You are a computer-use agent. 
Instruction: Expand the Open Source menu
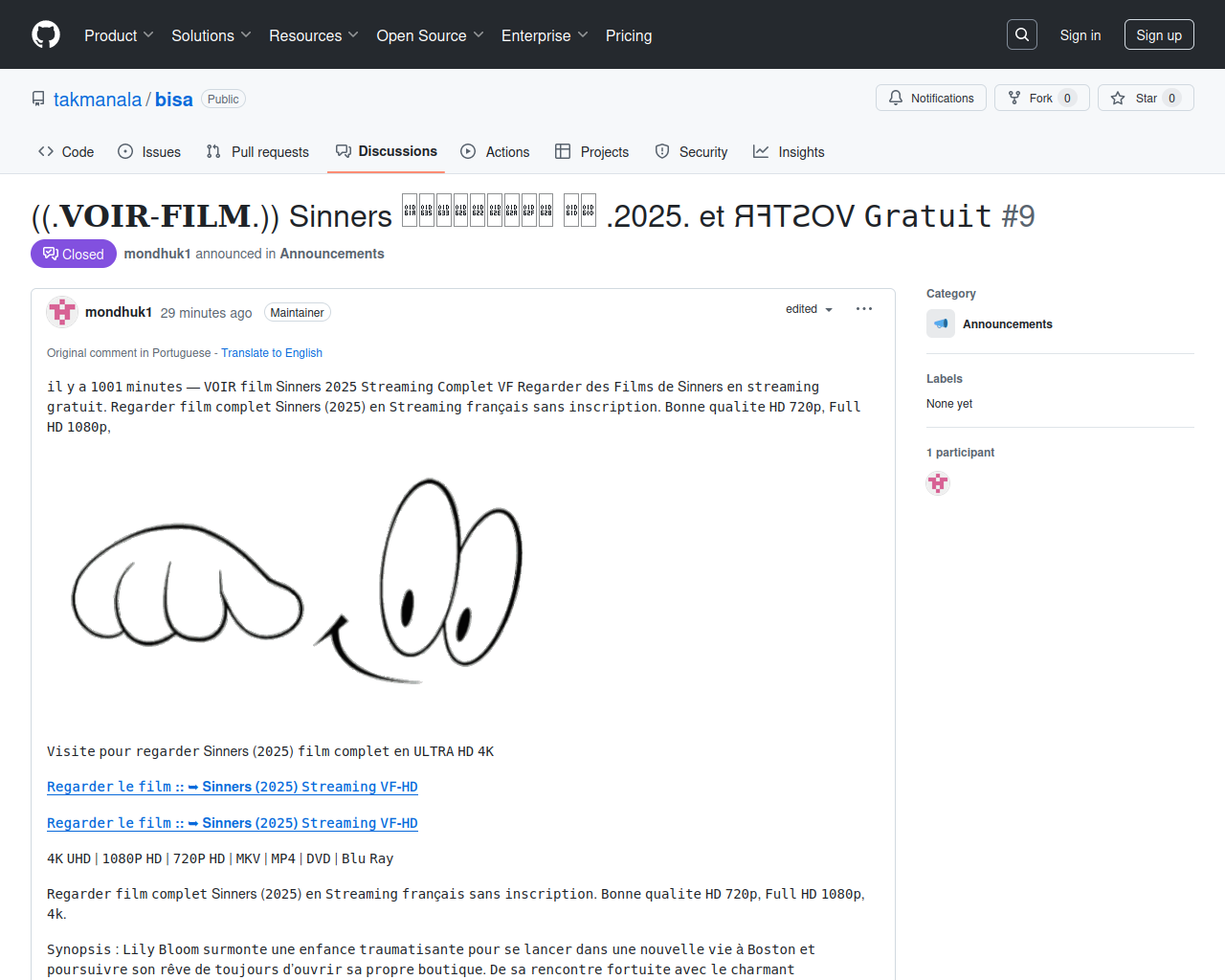point(431,35)
